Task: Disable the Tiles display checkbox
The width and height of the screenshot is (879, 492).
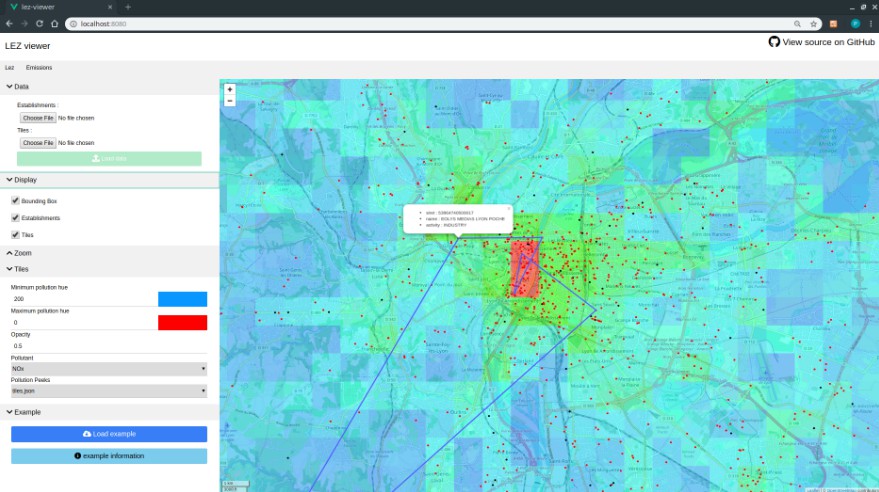Action: coord(15,235)
